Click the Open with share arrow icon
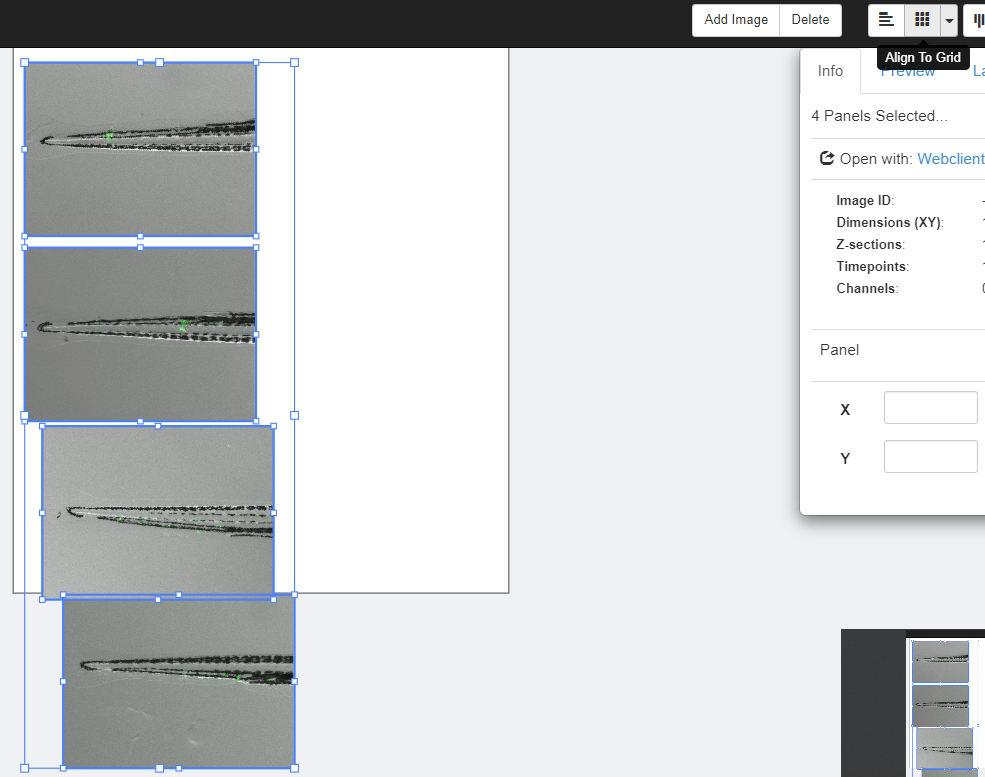 (827, 158)
